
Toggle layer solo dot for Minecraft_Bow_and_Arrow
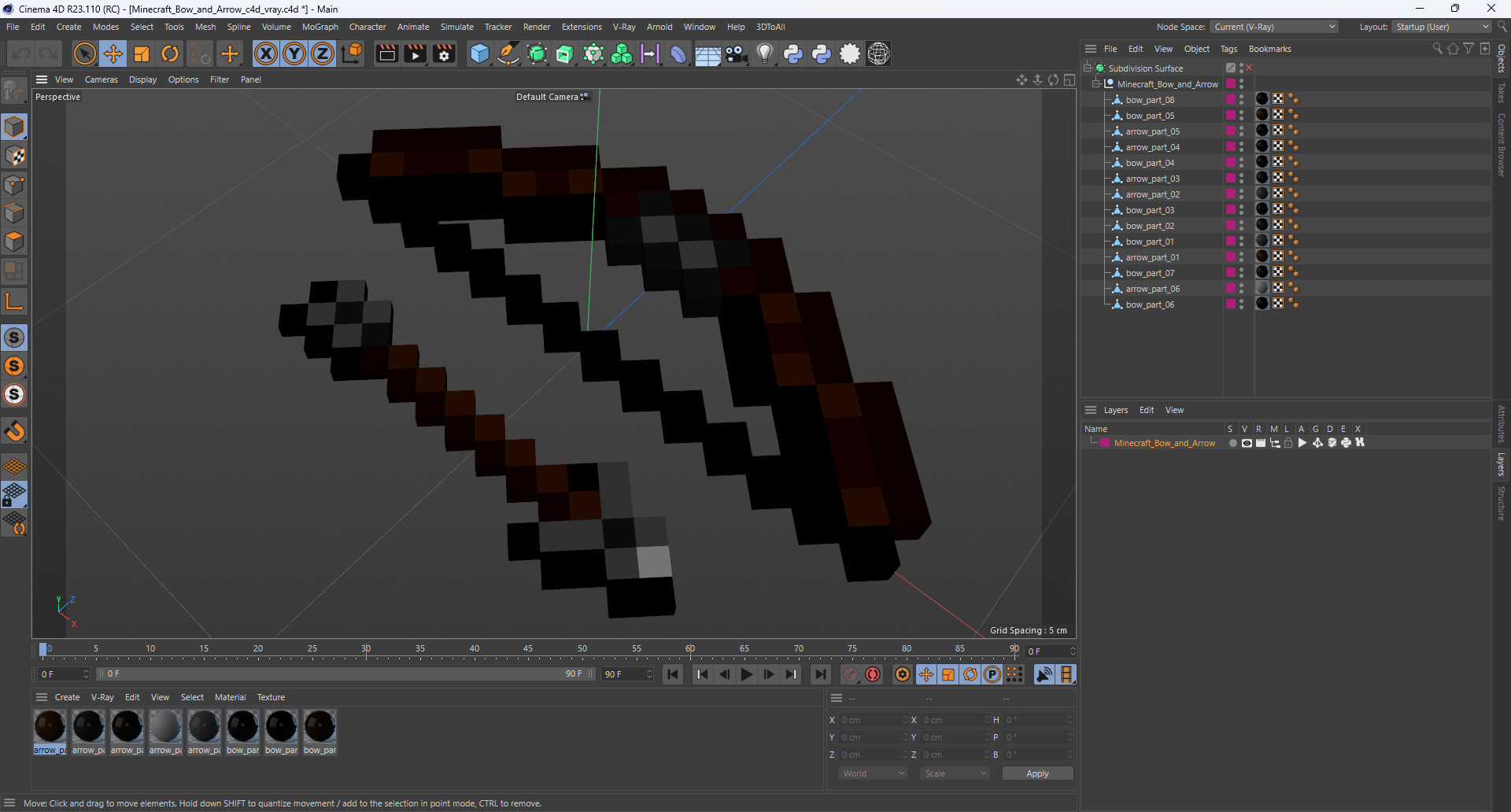click(1232, 443)
